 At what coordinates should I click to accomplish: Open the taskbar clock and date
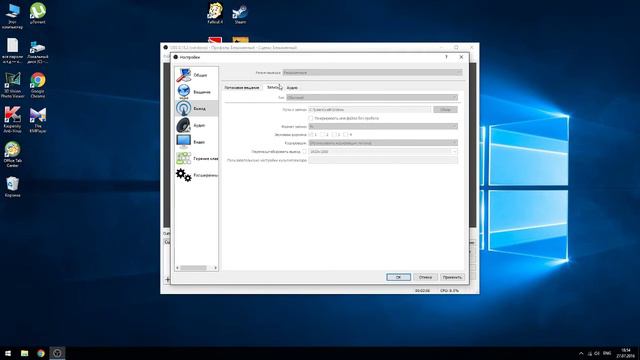click(x=625, y=353)
